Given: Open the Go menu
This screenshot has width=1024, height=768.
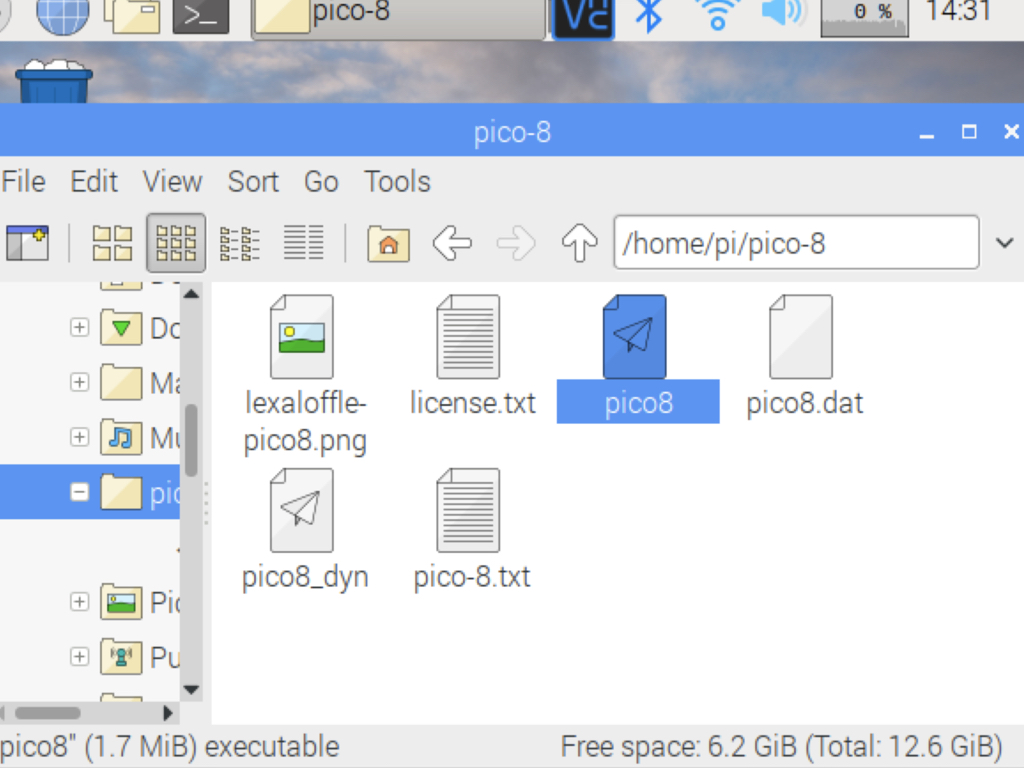Looking at the screenshot, I should [321, 182].
